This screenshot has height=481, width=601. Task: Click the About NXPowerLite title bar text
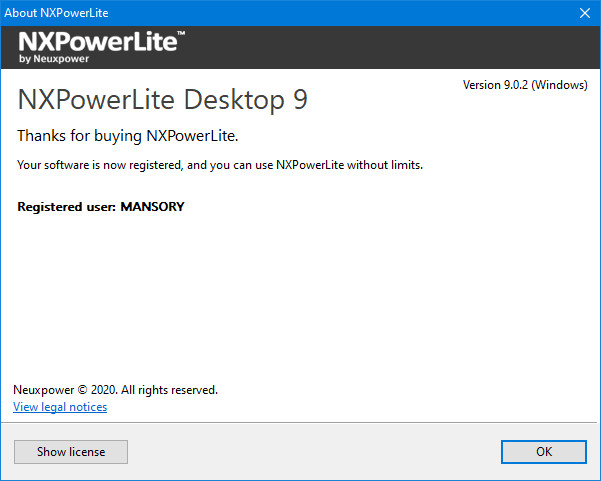(x=58, y=13)
